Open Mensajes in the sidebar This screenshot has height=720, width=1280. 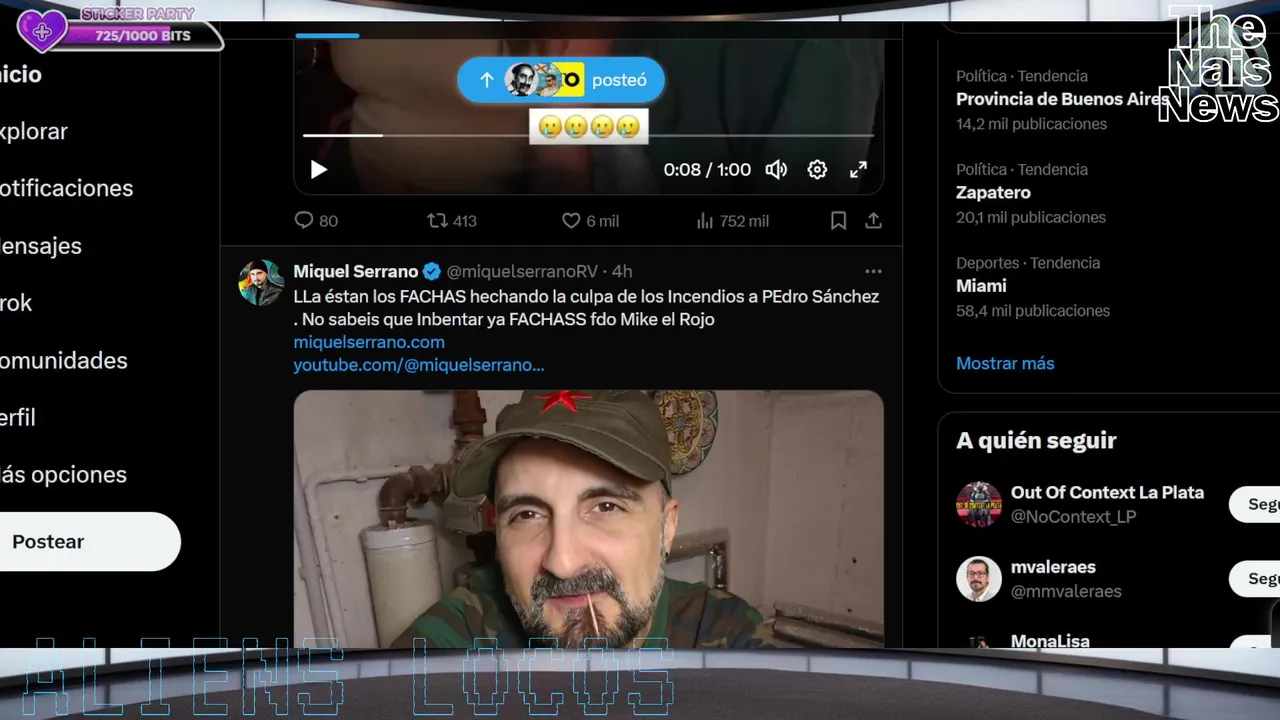point(41,245)
